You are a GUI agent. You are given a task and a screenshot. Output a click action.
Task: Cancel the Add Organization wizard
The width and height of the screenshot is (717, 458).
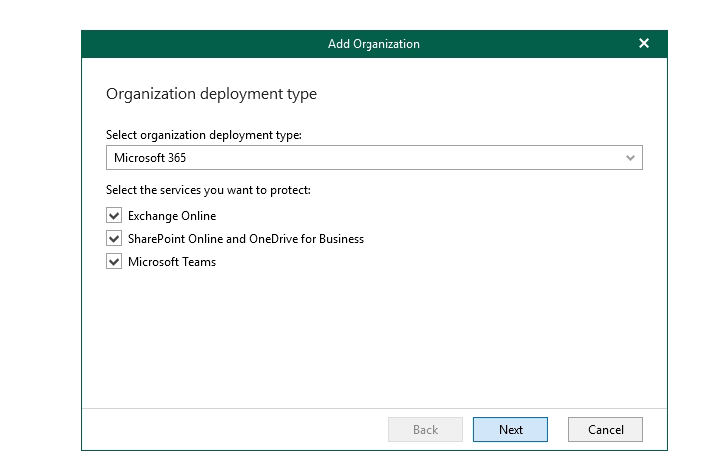pyautogui.click(x=605, y=429)
